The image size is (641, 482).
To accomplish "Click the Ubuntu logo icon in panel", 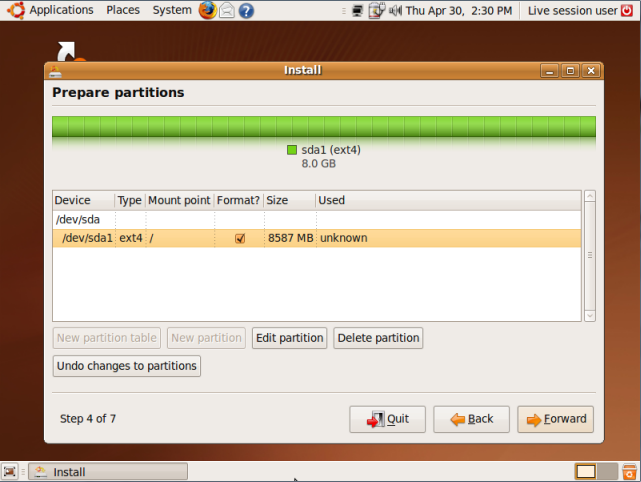I will coord(16,10).
